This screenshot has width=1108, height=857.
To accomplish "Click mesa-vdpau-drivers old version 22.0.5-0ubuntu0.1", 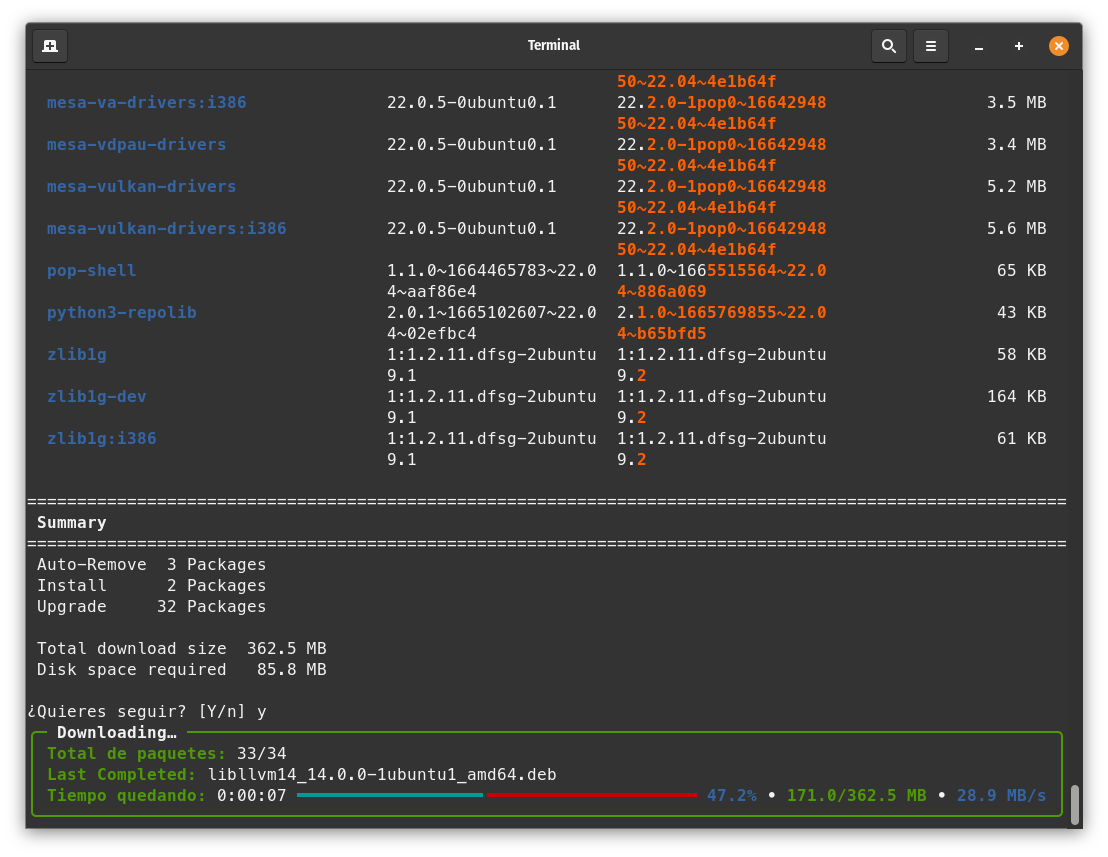I will pos(471,145).
